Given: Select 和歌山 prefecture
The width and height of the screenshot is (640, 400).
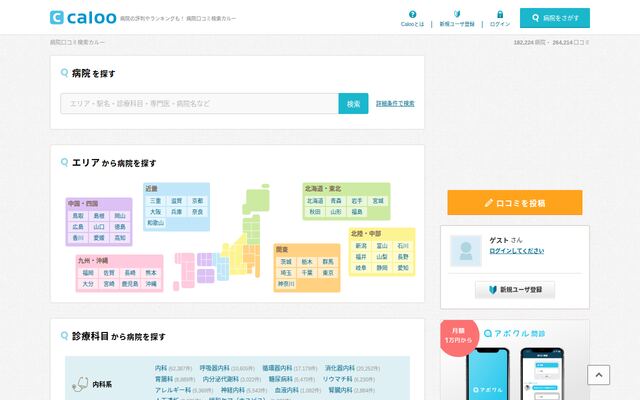Looking at the screenshot, I should (x=156, y=223).
